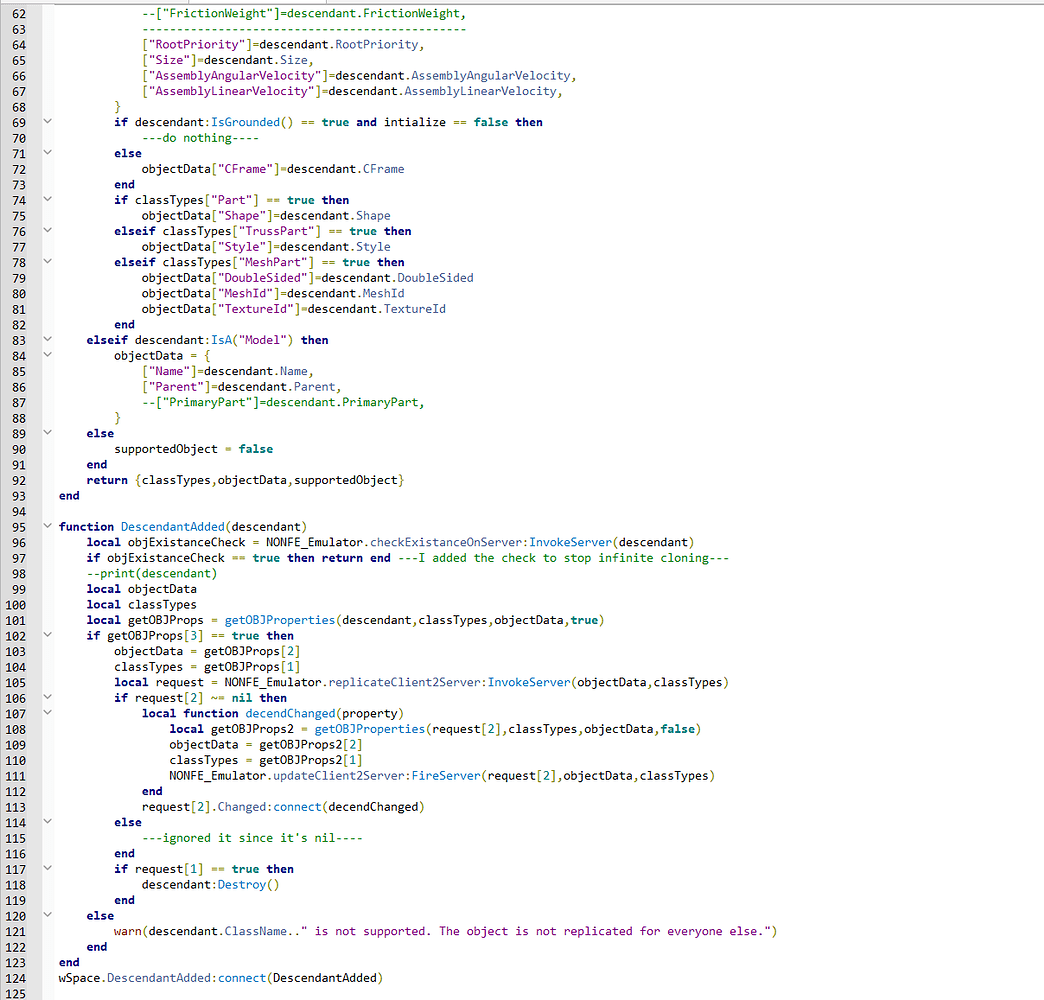Click the "RootPriority" key on line 64
Image resolution: width=1044 pixels, height=1000 pixels.
(x=197, y=45)
